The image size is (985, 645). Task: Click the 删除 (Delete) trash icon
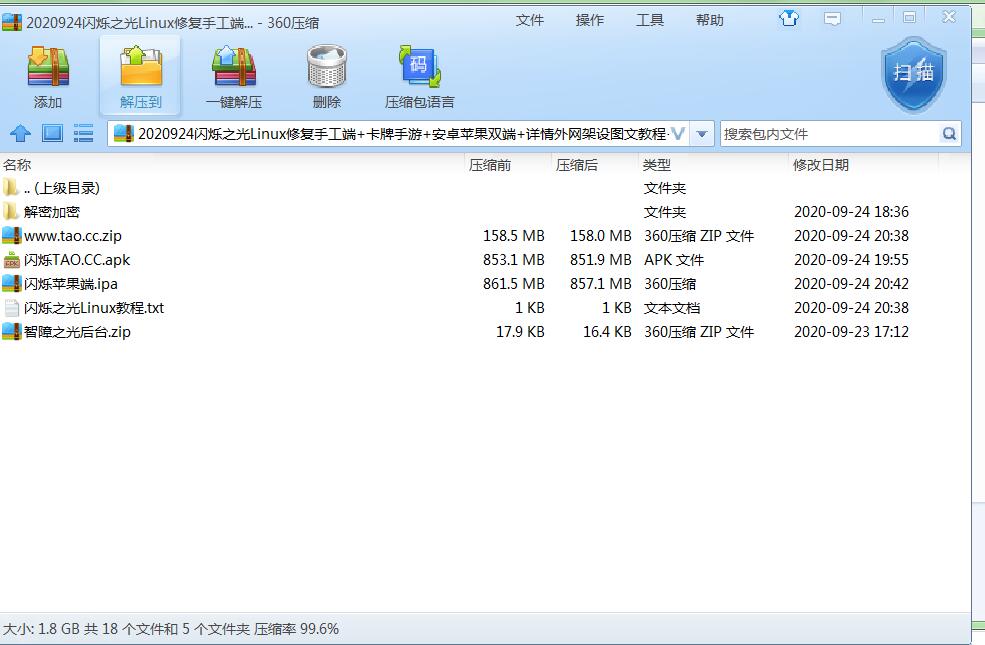click(326, 76)
